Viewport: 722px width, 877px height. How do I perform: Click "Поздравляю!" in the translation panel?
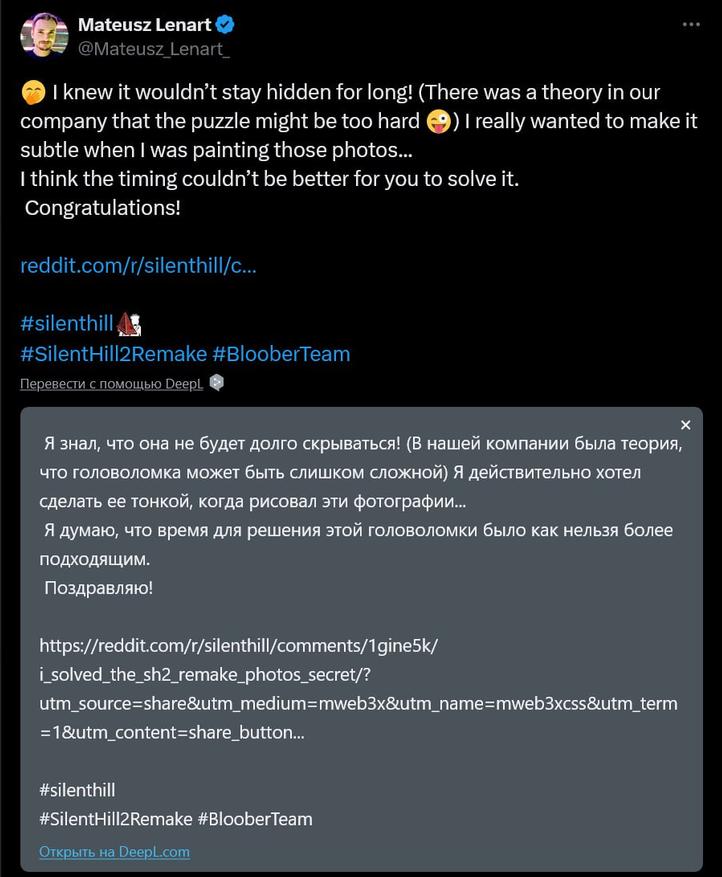(x=99, y=587)
